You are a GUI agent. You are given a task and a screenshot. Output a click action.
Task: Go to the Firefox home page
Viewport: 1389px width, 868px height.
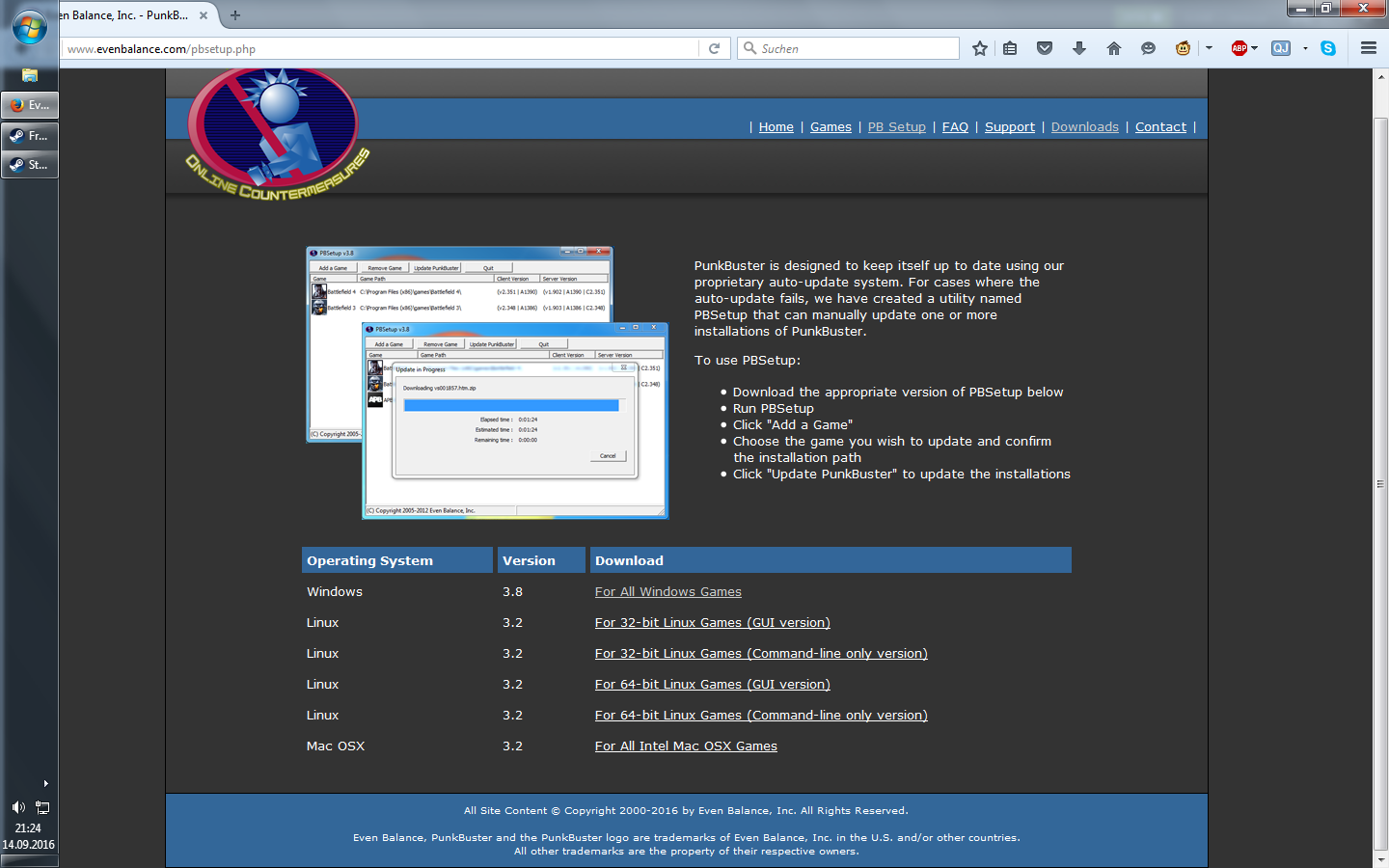(1114, 48)
